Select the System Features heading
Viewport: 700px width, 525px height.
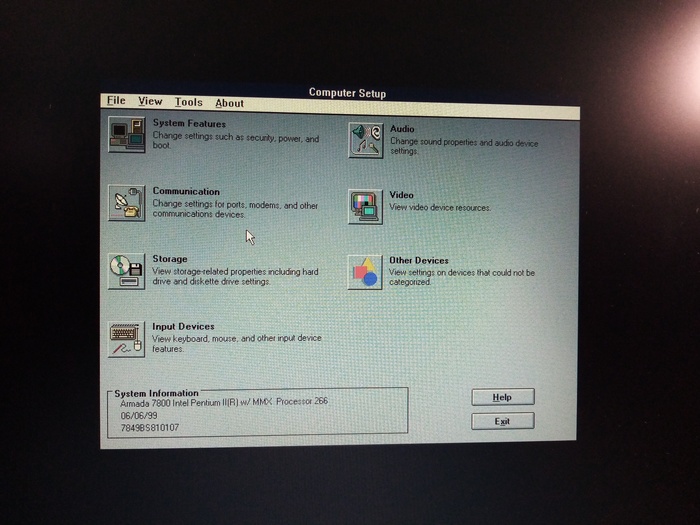(x=189, y=124)
